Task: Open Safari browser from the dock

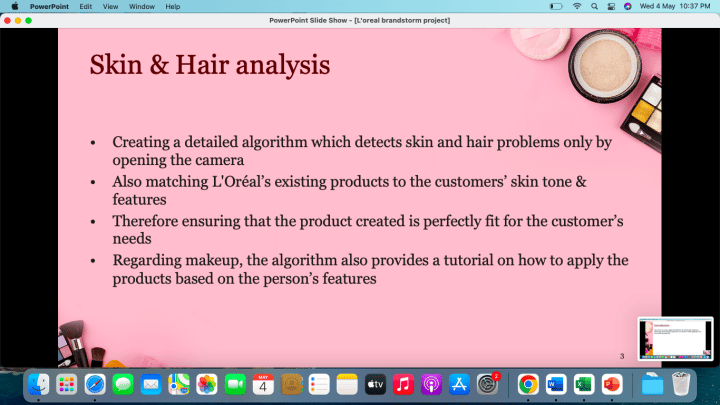Action: [95, 383]
